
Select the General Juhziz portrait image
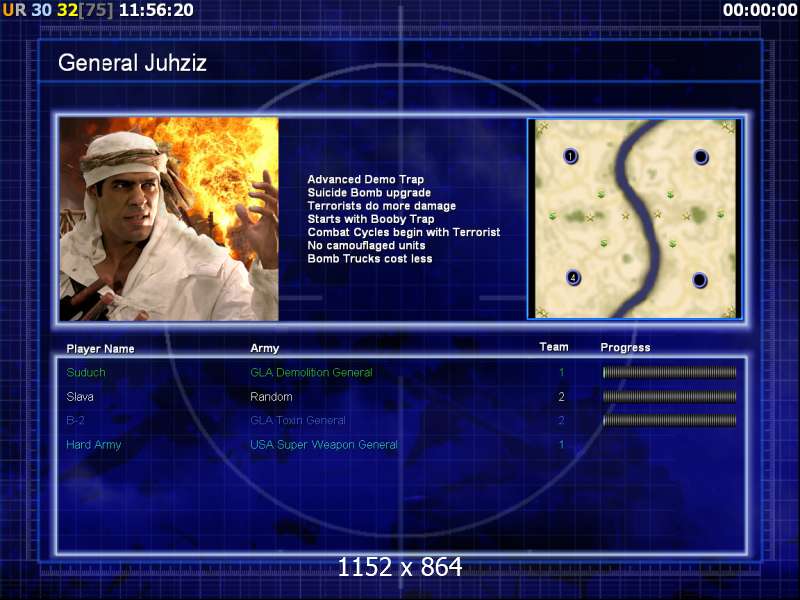click(169, 219)
